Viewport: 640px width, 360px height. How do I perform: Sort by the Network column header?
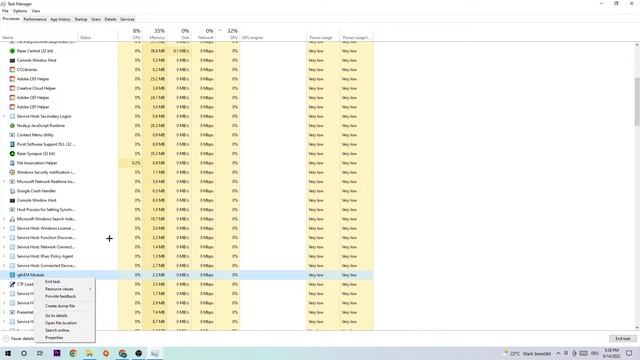(203, 34)
